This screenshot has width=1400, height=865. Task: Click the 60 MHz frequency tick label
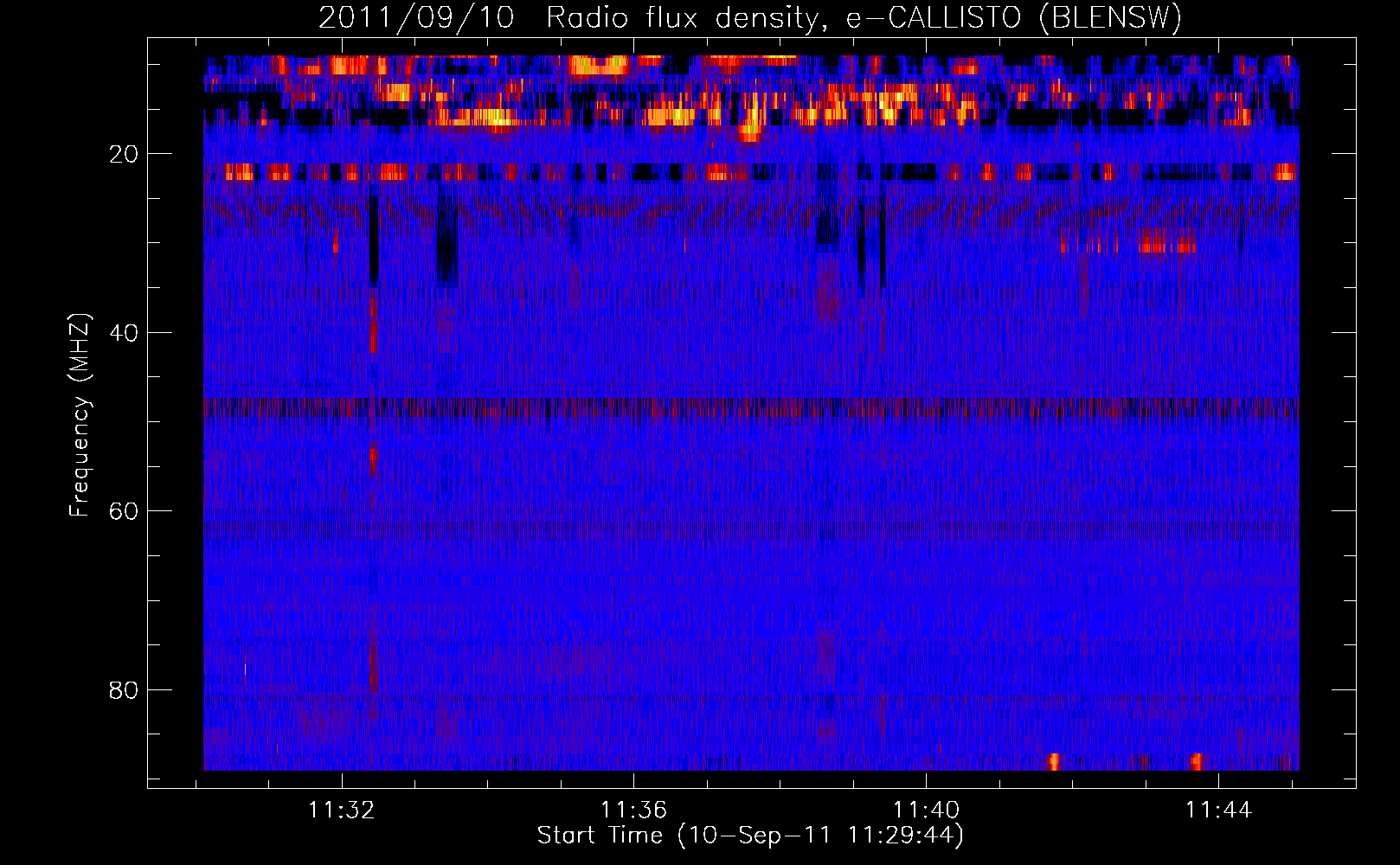[124, 511]
